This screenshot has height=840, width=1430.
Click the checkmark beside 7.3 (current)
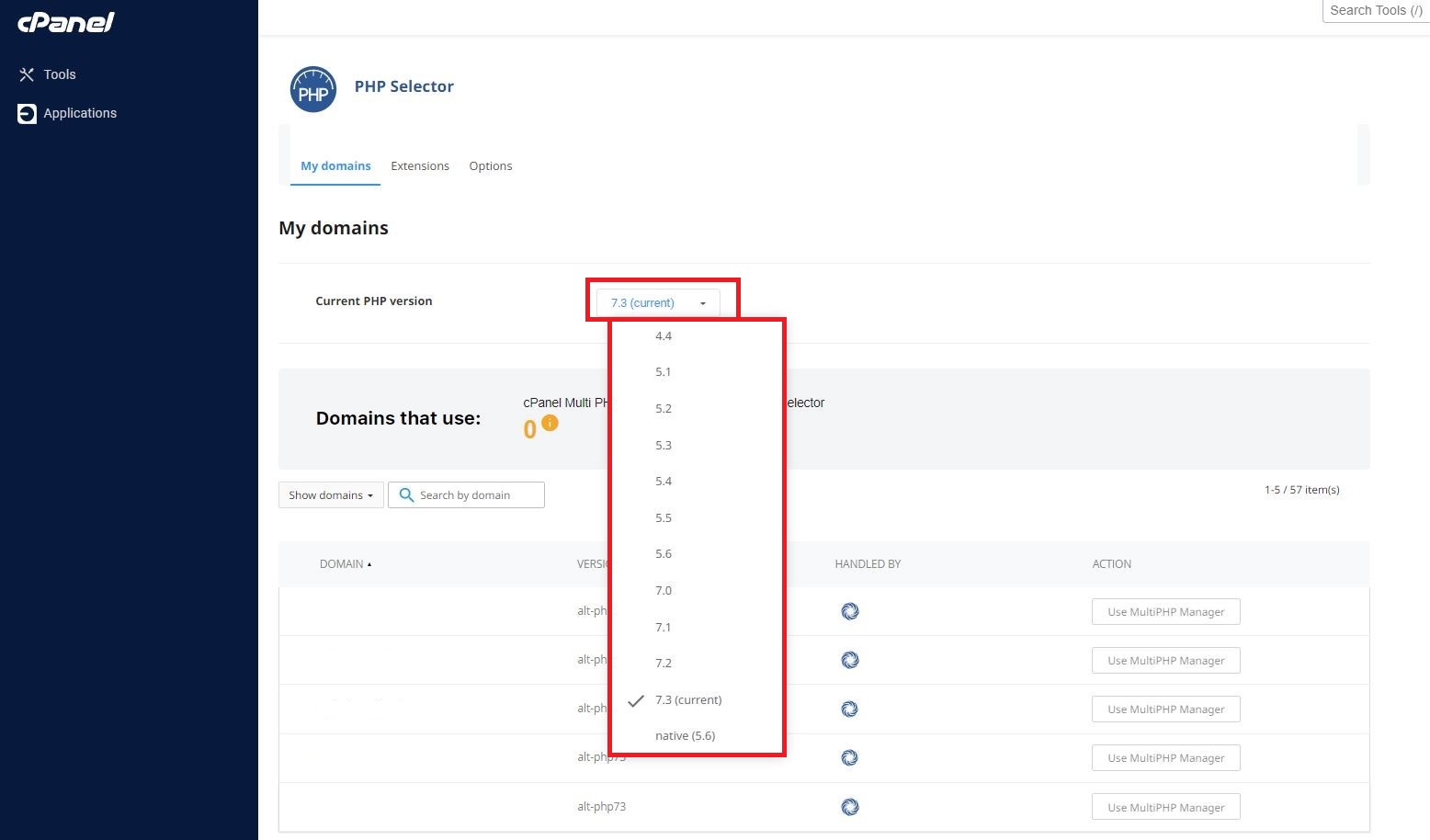coord(636,700)
